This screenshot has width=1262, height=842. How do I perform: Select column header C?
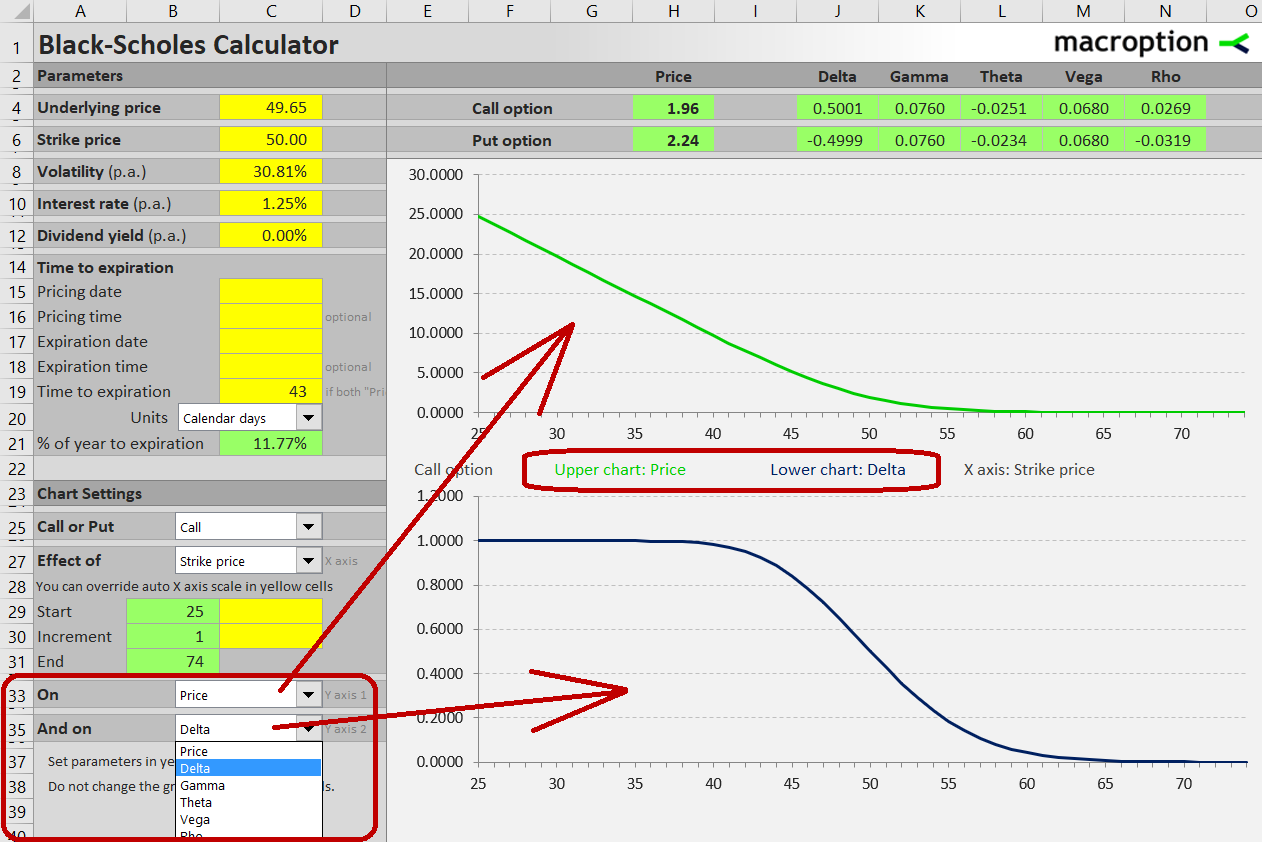270,11
